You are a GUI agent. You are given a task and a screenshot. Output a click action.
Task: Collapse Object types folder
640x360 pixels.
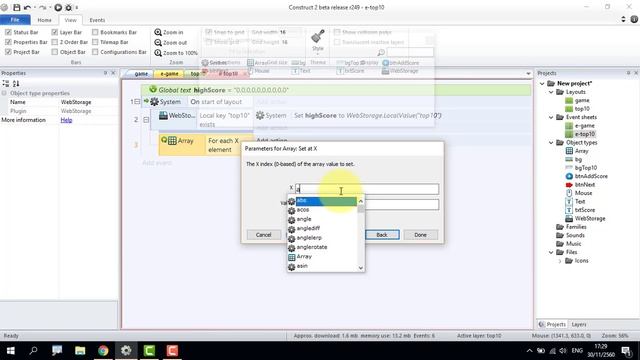point(551,143)
